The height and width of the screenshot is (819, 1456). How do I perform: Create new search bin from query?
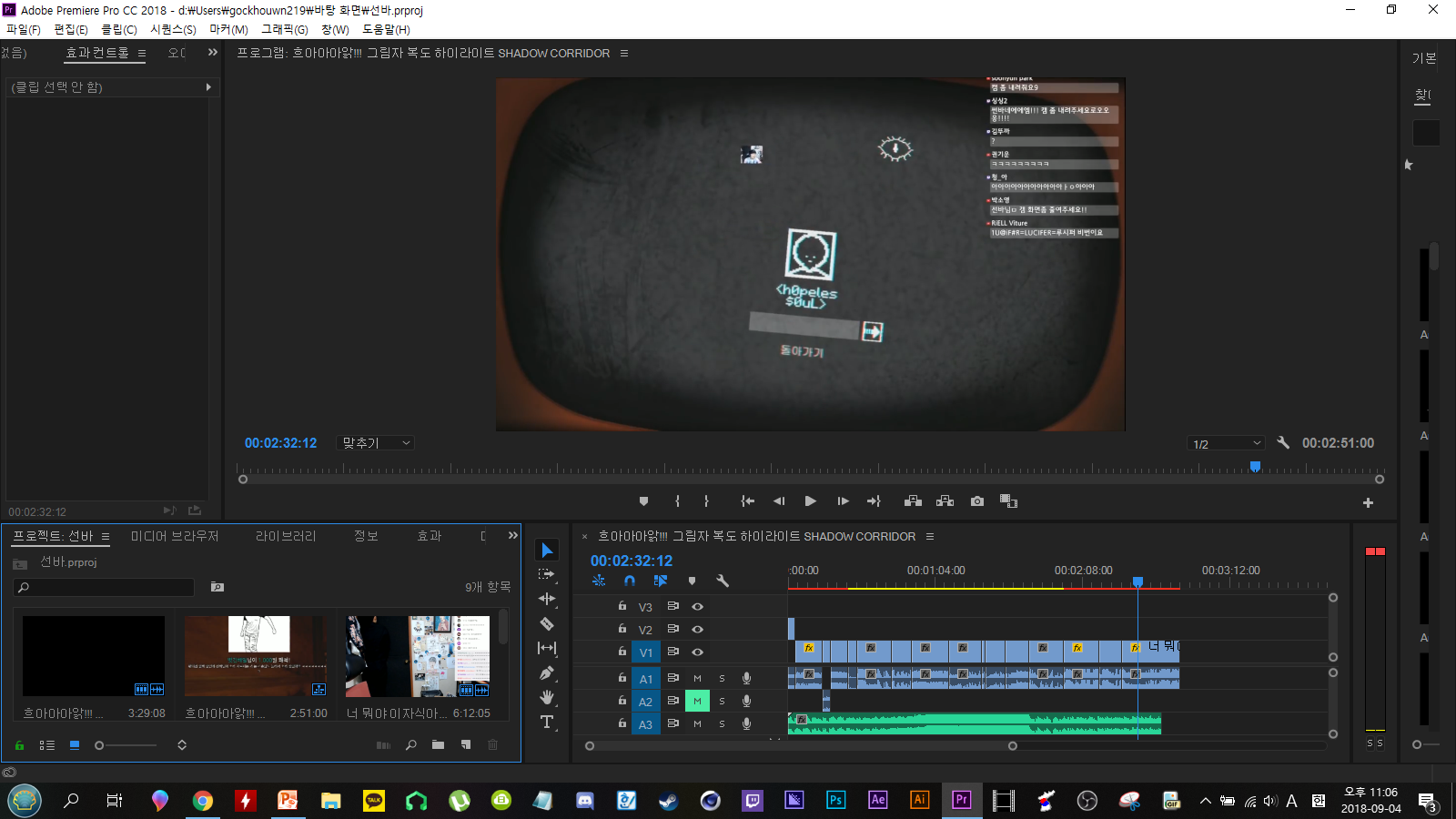click(217, 587)
